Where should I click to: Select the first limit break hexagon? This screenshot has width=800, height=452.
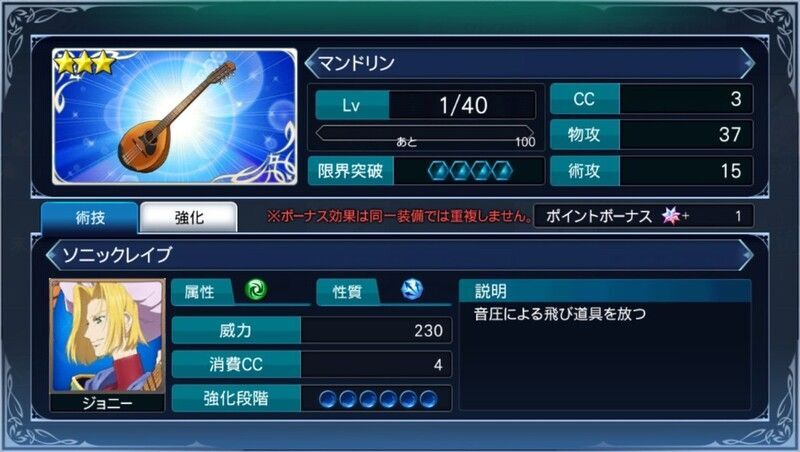(439, 171)
